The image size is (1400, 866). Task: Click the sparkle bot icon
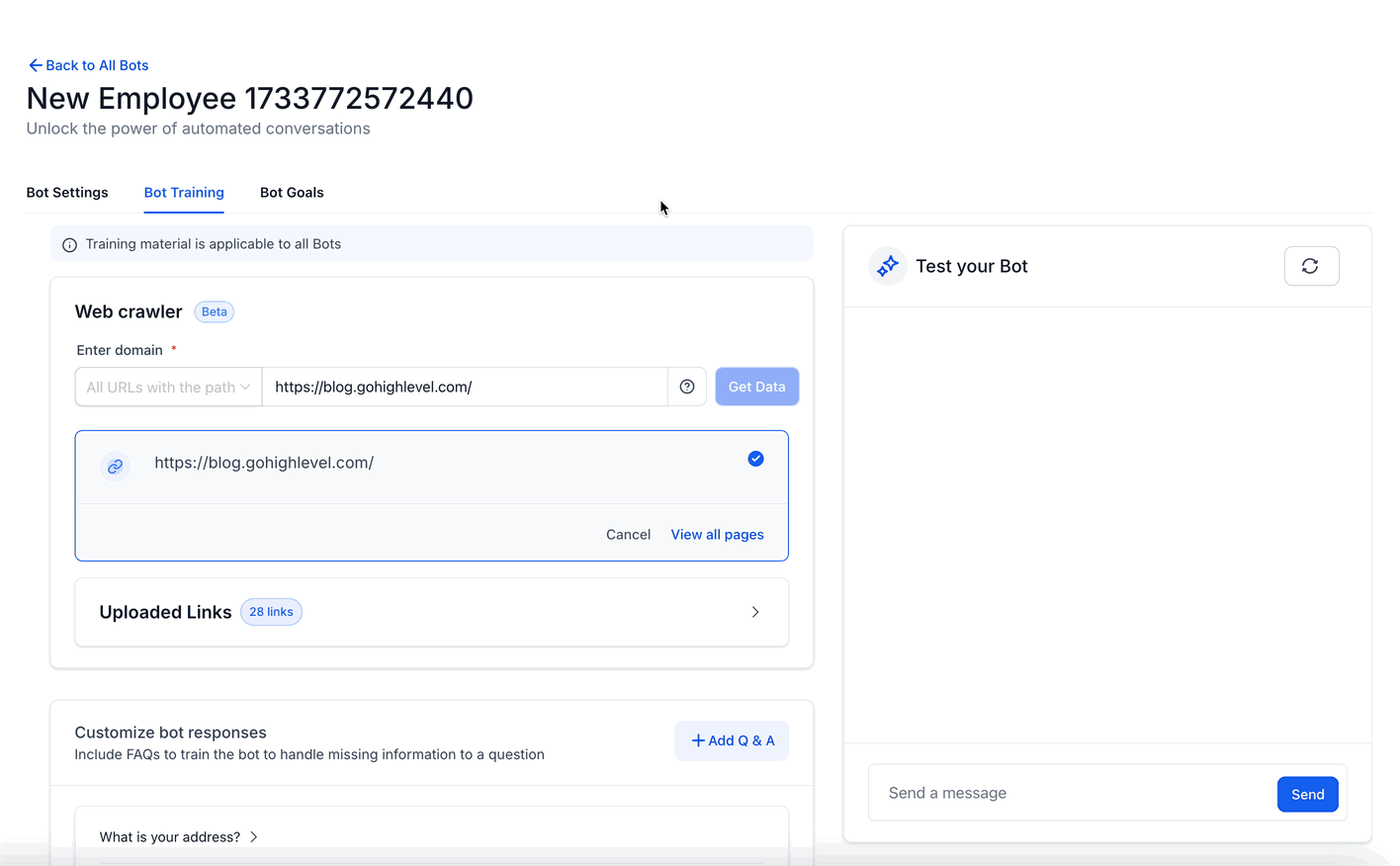click(x=888, y=266)
